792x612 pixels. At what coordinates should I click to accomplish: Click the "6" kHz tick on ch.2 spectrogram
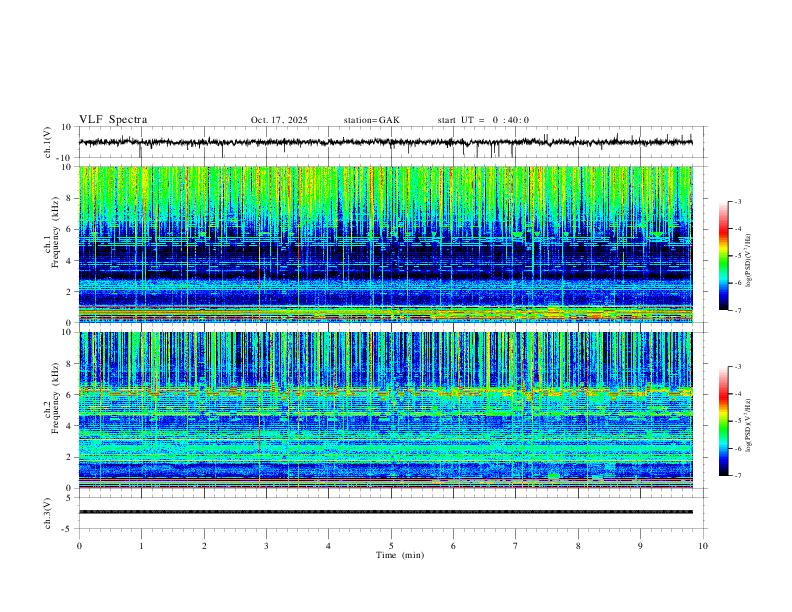(69, 395)
